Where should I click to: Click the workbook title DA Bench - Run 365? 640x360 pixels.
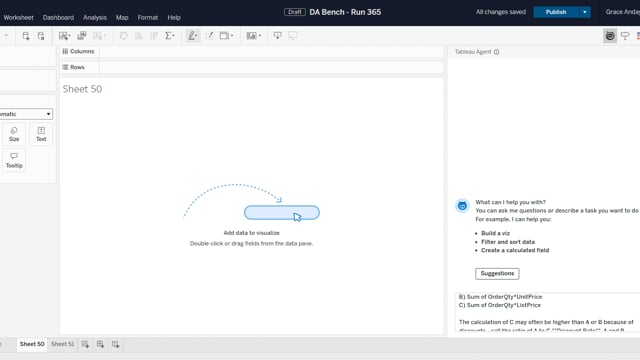345,12
